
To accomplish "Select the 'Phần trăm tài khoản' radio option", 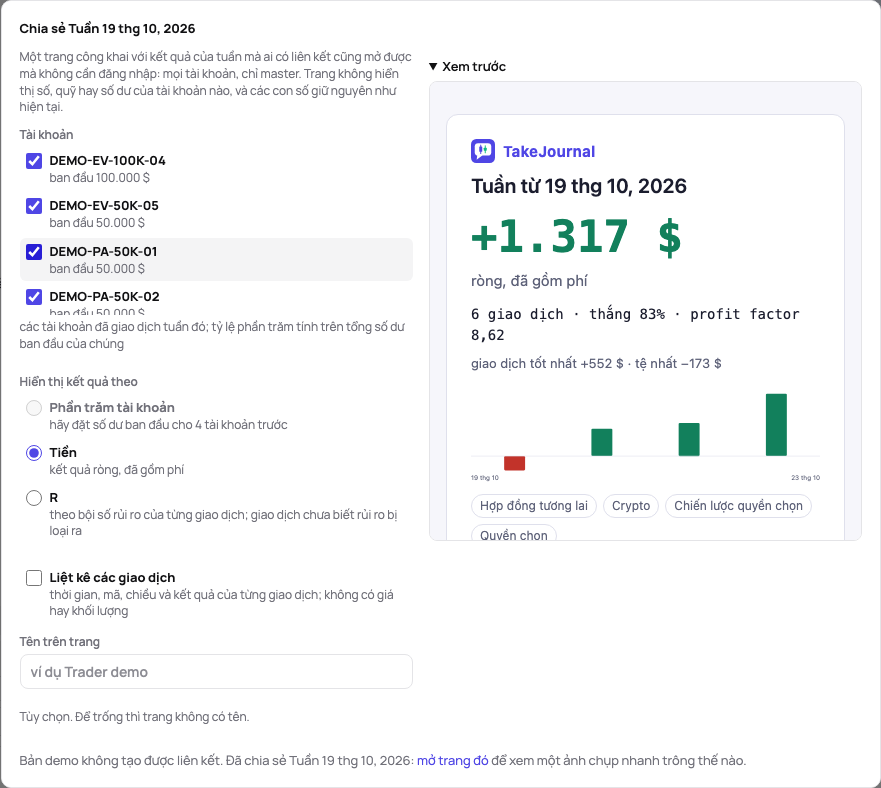I will [x=34, y=407].
